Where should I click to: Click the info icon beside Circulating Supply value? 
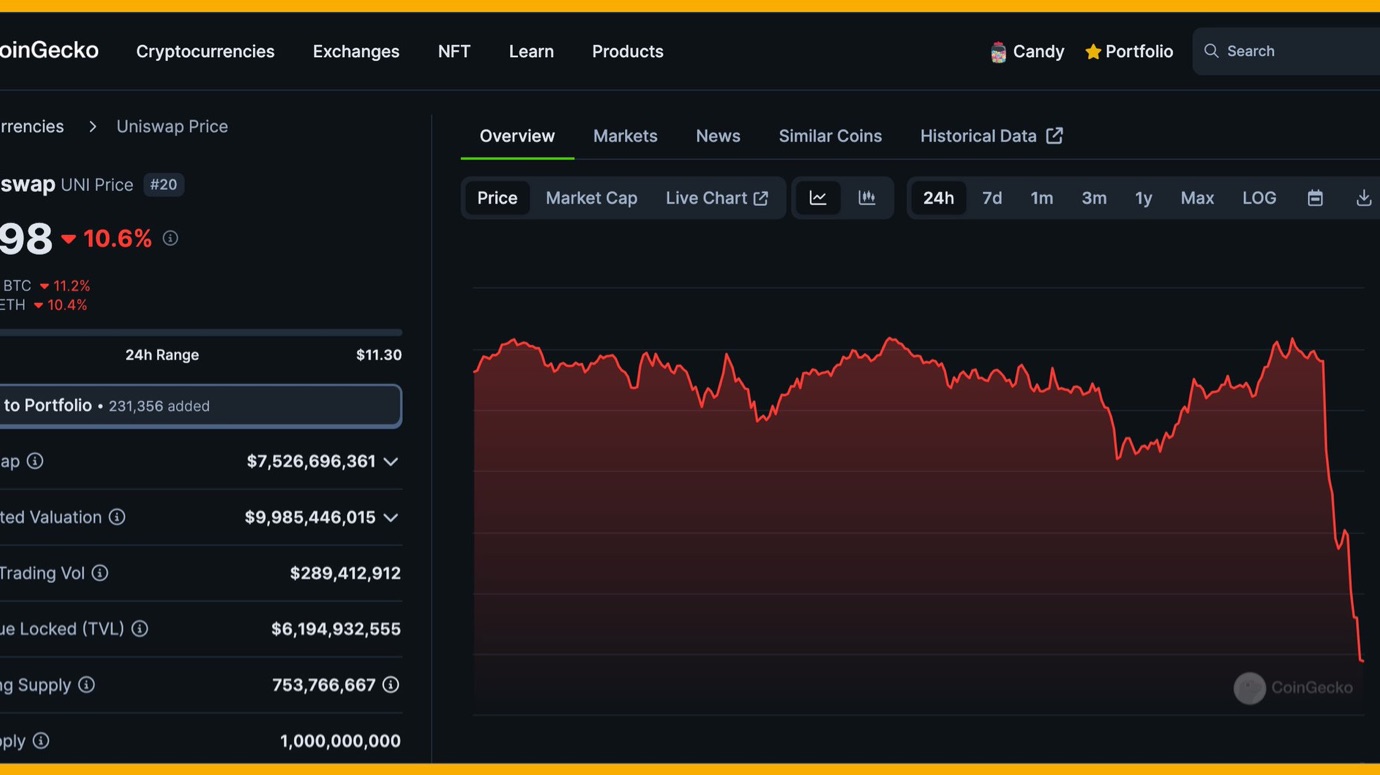tap(391, 685)
